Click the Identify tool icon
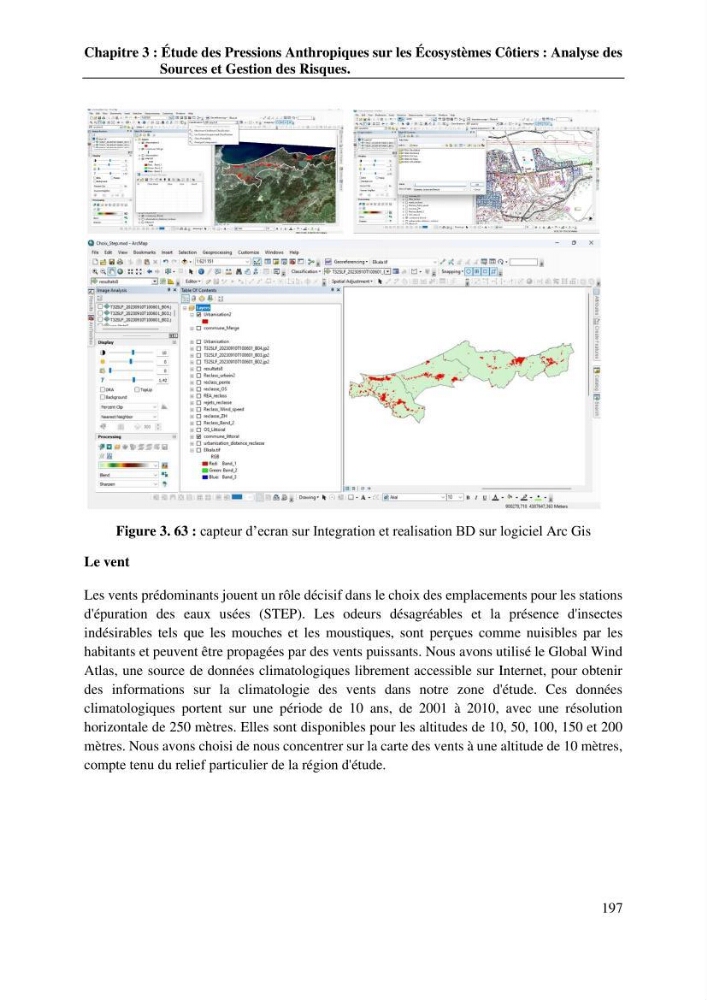 click(201, 272)
